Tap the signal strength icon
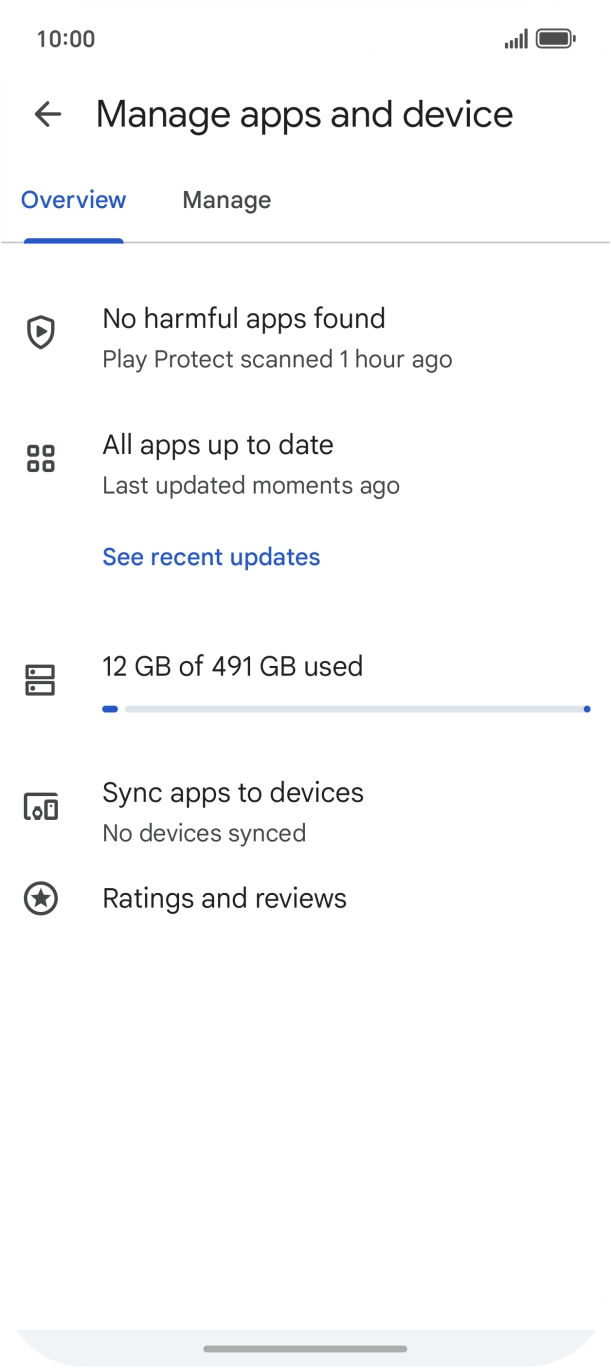The image size is (611, 1368). (x=516, y=39)
